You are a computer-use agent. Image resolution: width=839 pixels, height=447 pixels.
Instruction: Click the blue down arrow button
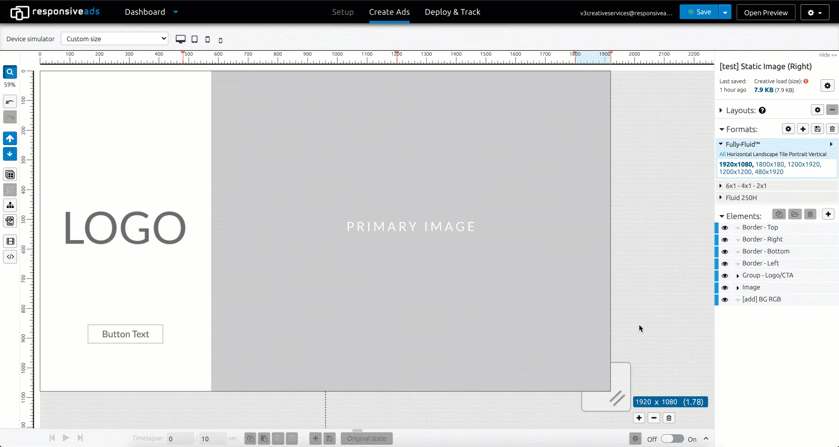pyautogui.click(x=10, y=154)
